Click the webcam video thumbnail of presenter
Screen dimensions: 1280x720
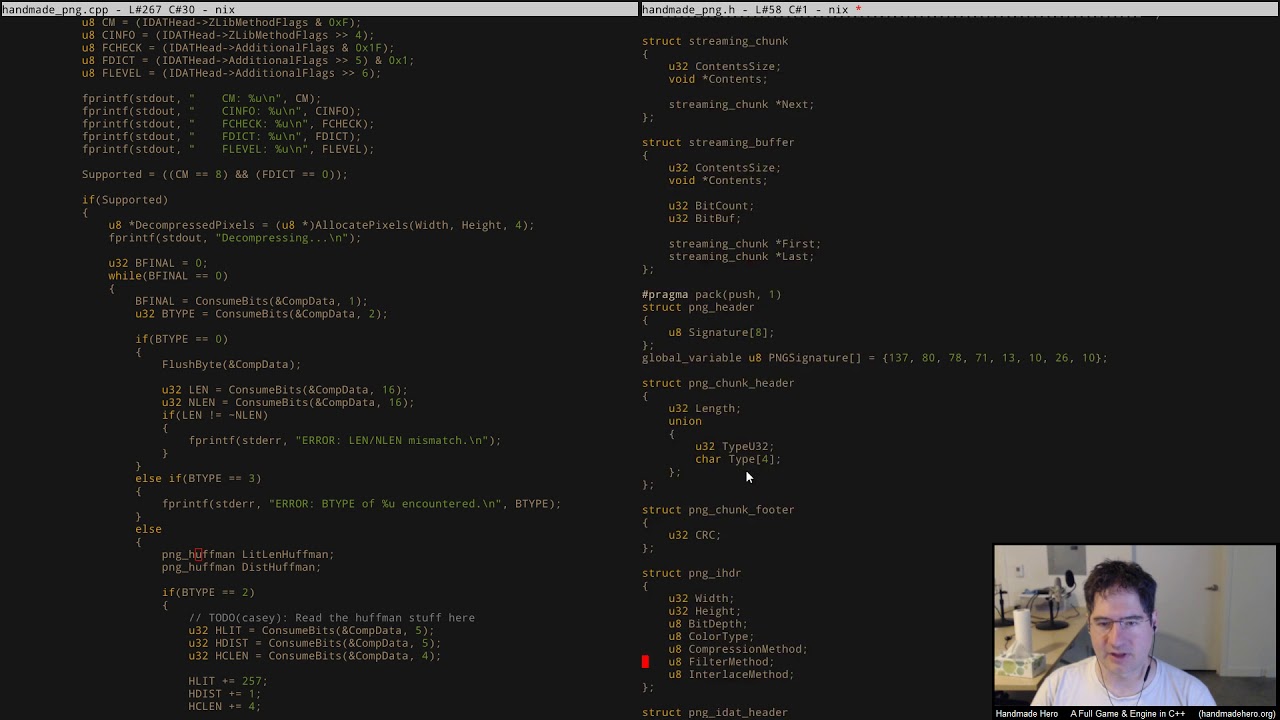tap(1135, 625)
